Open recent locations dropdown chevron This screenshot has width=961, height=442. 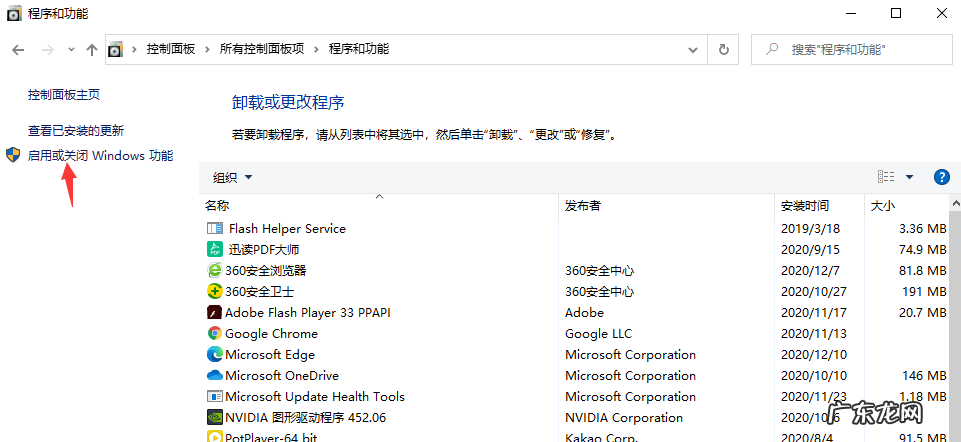71,50
